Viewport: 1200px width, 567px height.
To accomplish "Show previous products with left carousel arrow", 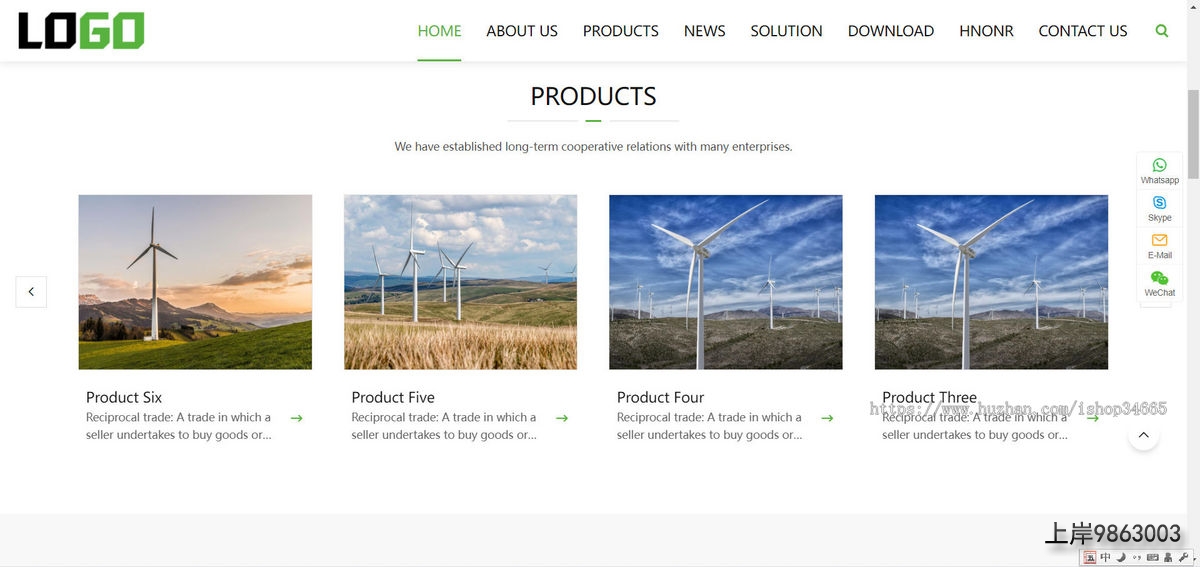I will coord(31,292).
